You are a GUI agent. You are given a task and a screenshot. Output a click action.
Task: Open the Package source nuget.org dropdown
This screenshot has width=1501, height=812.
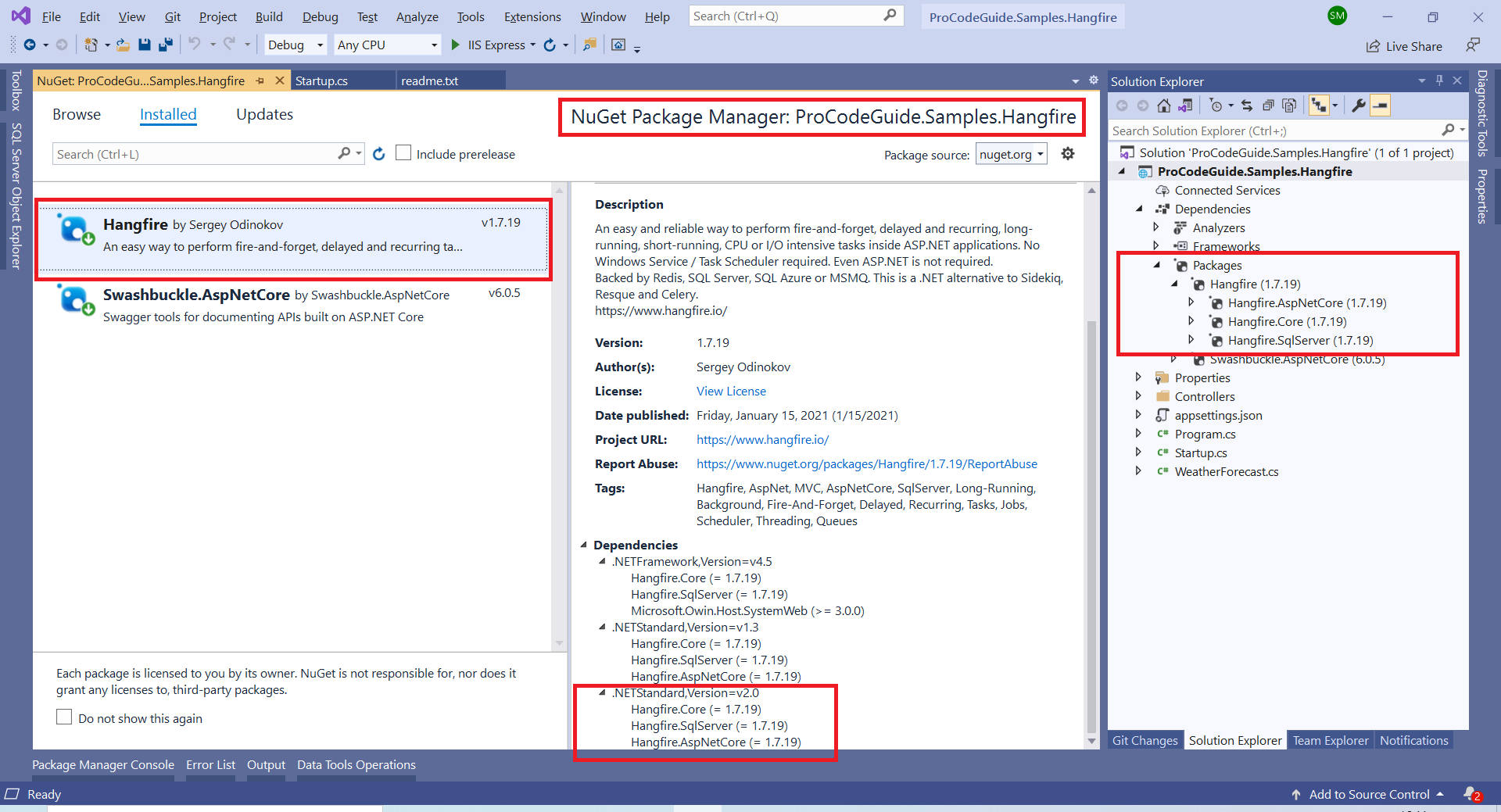pos(1012,155)
